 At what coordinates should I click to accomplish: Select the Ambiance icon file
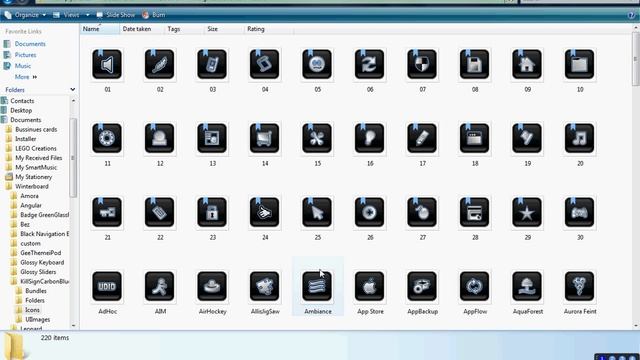click(317, 287)
